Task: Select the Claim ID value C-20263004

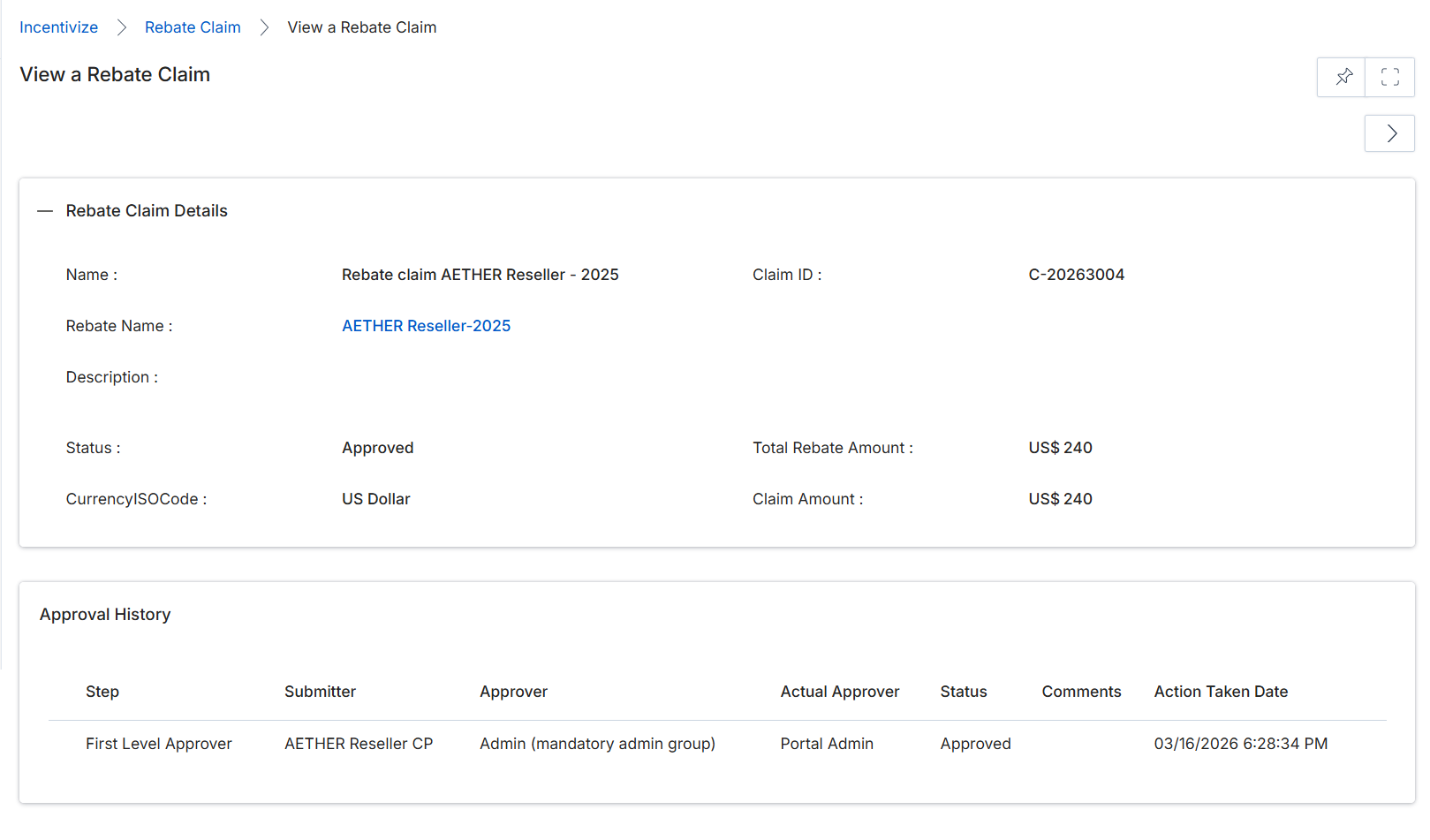Action: (1077, 275)
